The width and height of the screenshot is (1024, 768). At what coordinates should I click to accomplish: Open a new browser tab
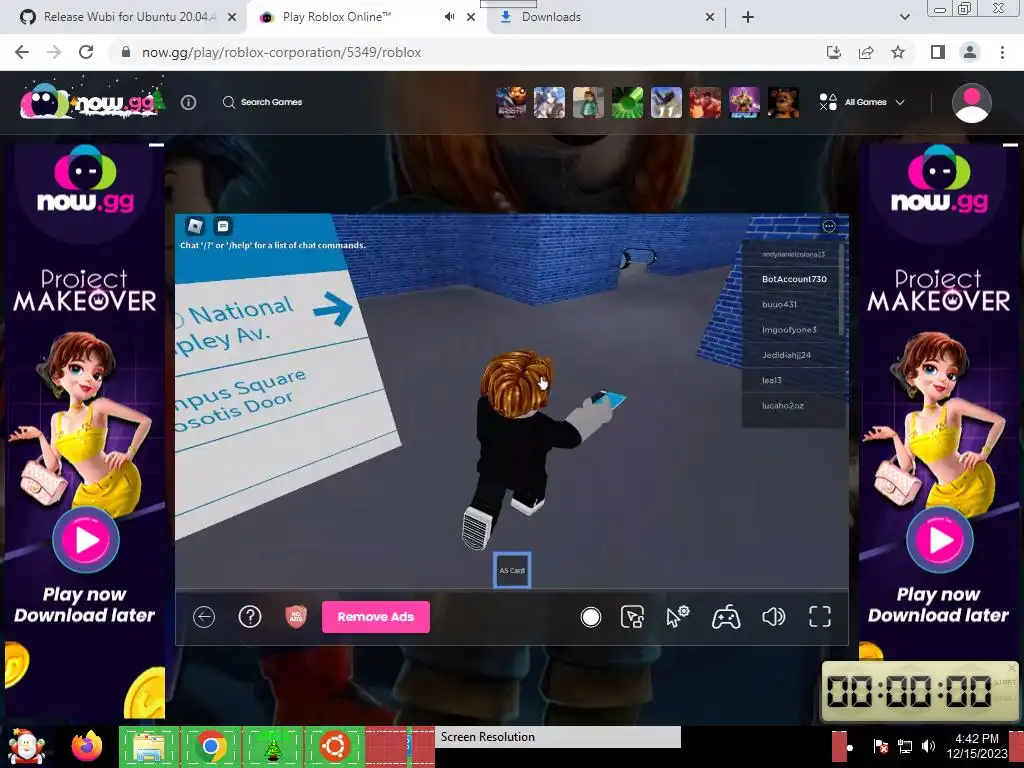748,18
